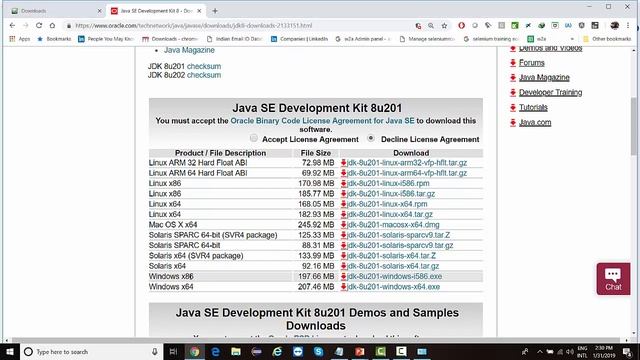640x360 pixels.
Task: Select Accept License Agreement
Action: tap(254, 138)
